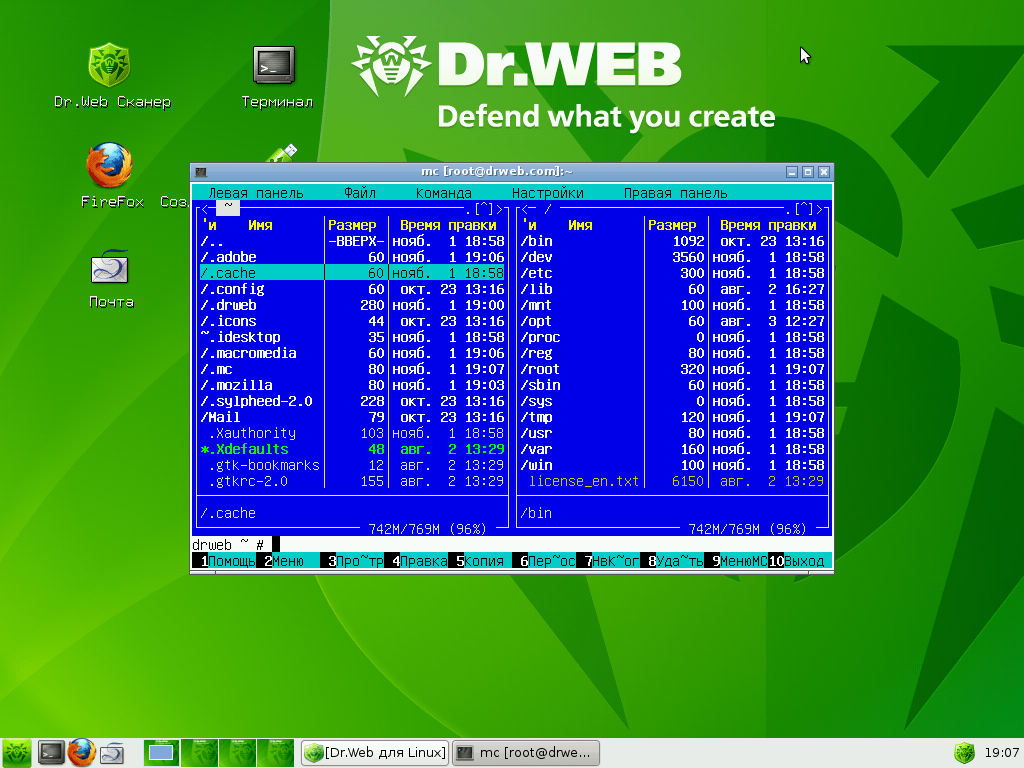The width and height of the screenshot is (1024, 768).
Task: Select /dev in the right panel
Action: pyautogui.click(x=672, y=257)
